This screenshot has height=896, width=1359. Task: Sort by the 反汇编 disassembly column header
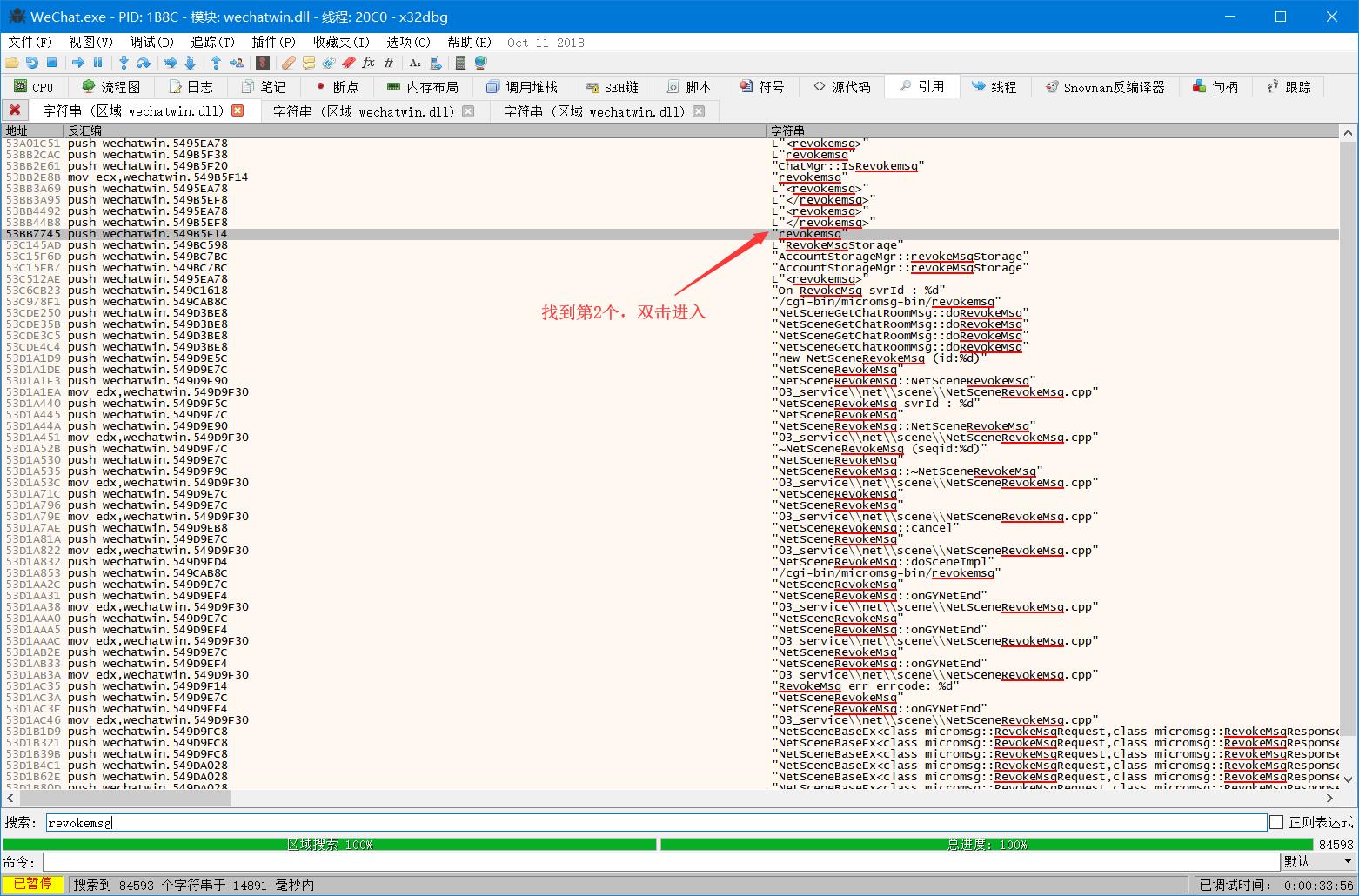pos(416,130)
